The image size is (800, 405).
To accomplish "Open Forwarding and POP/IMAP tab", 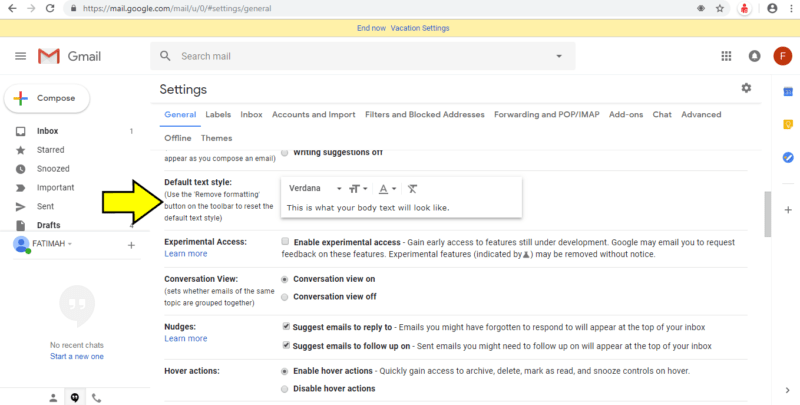I will [546, 114].
